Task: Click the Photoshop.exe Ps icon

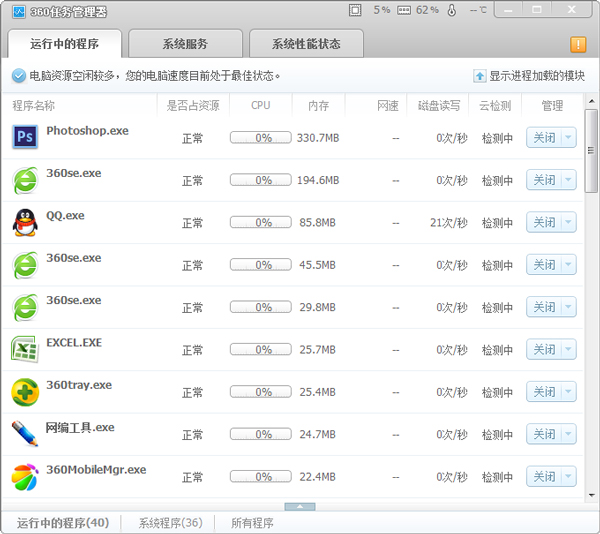Action: coord(25,137)
